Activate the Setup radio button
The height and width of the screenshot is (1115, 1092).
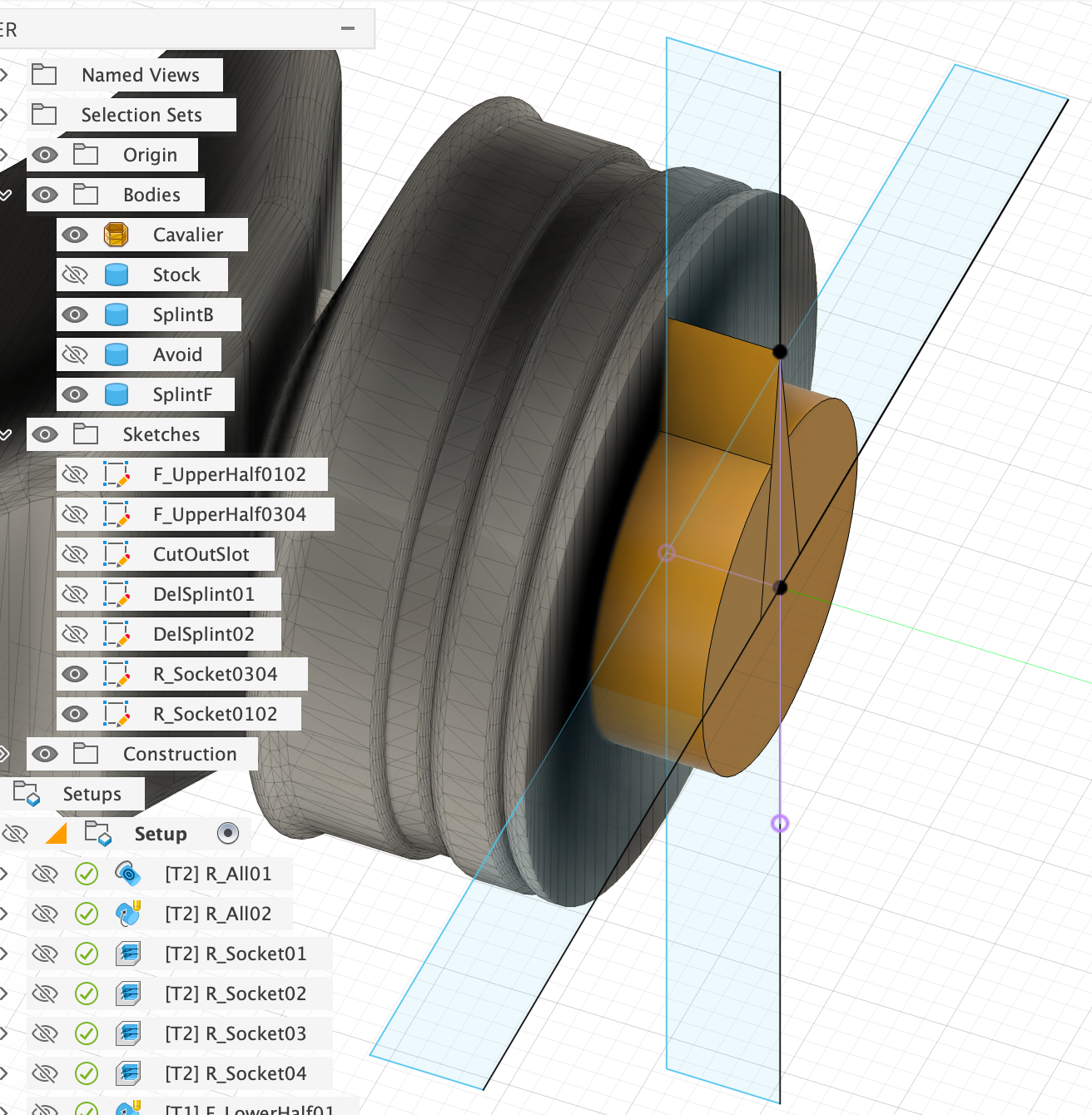227,833
